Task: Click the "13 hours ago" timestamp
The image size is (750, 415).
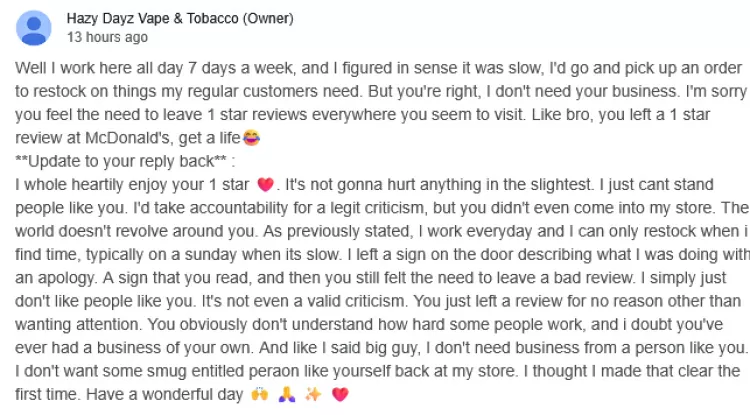Action: (107, 37)
